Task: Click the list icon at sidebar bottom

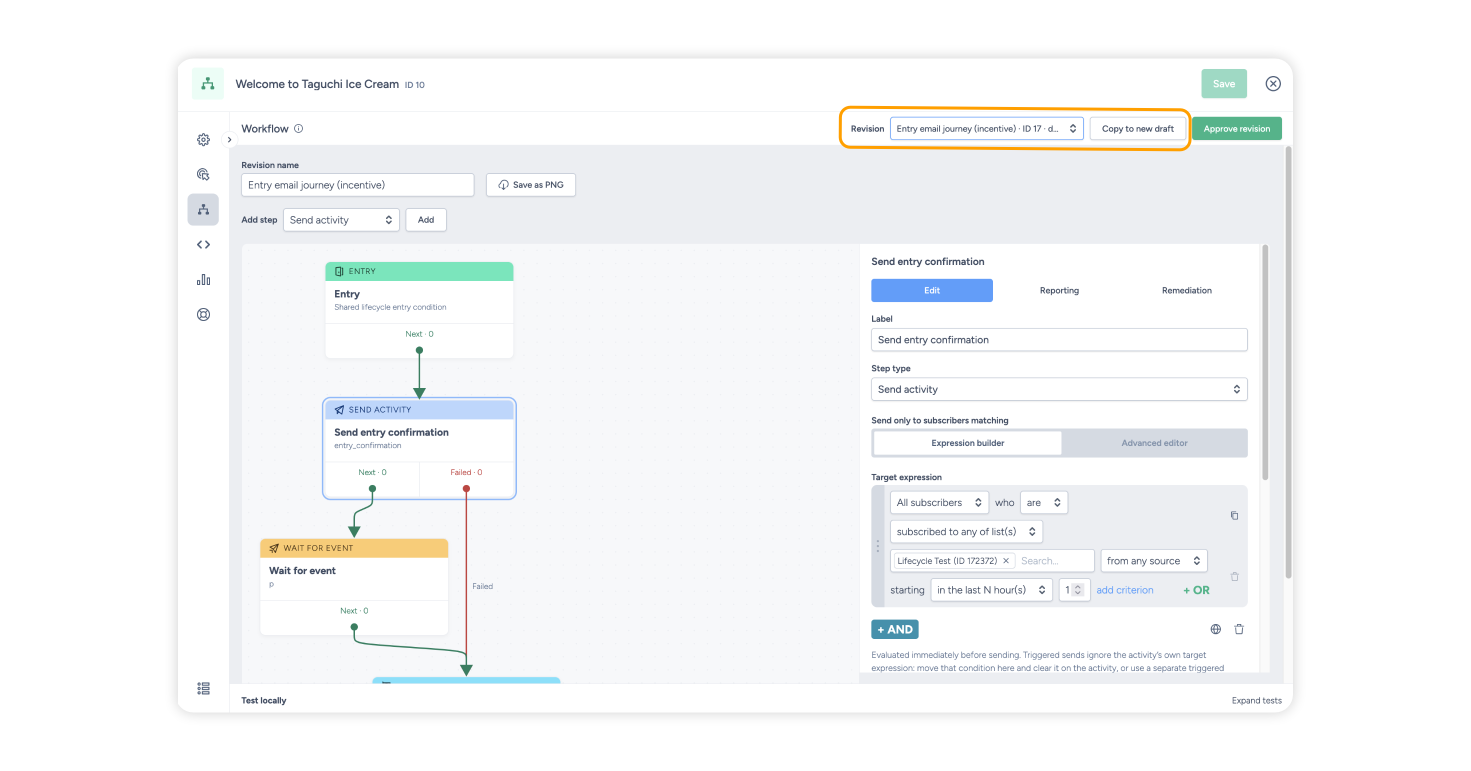Action: click(x=203, y=688)
